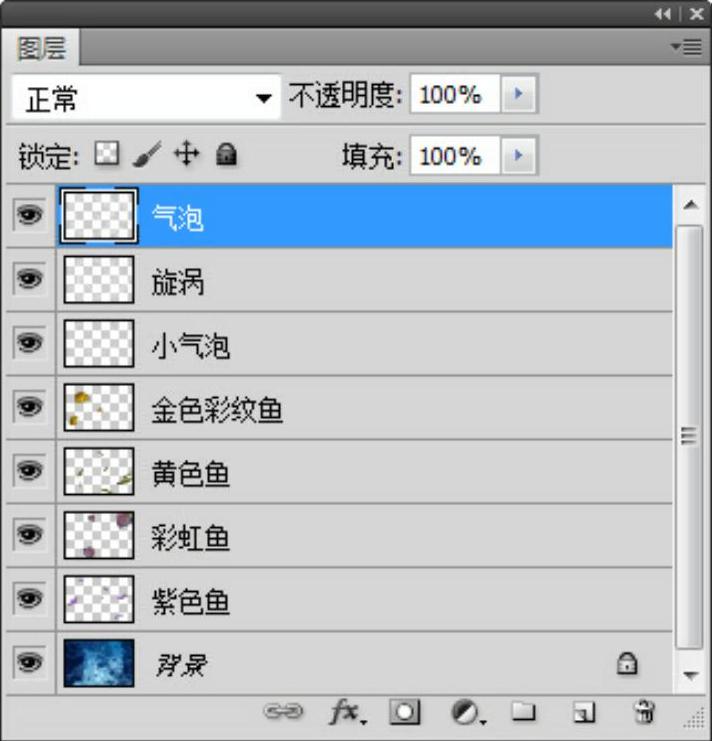The width and height of the screenshot is (712, 741).
Task: Add a layer mask
Action: click(x=405, y=711)
